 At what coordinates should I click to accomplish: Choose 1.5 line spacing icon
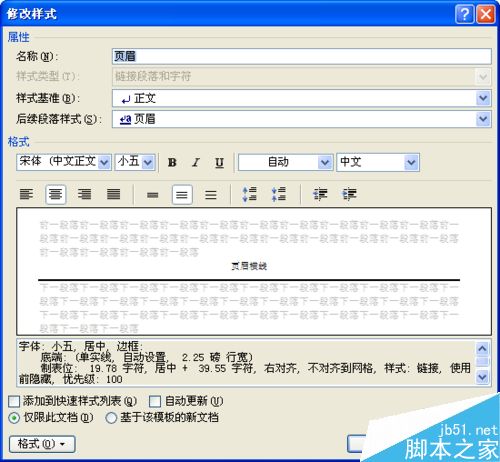[x=182, y=195]
